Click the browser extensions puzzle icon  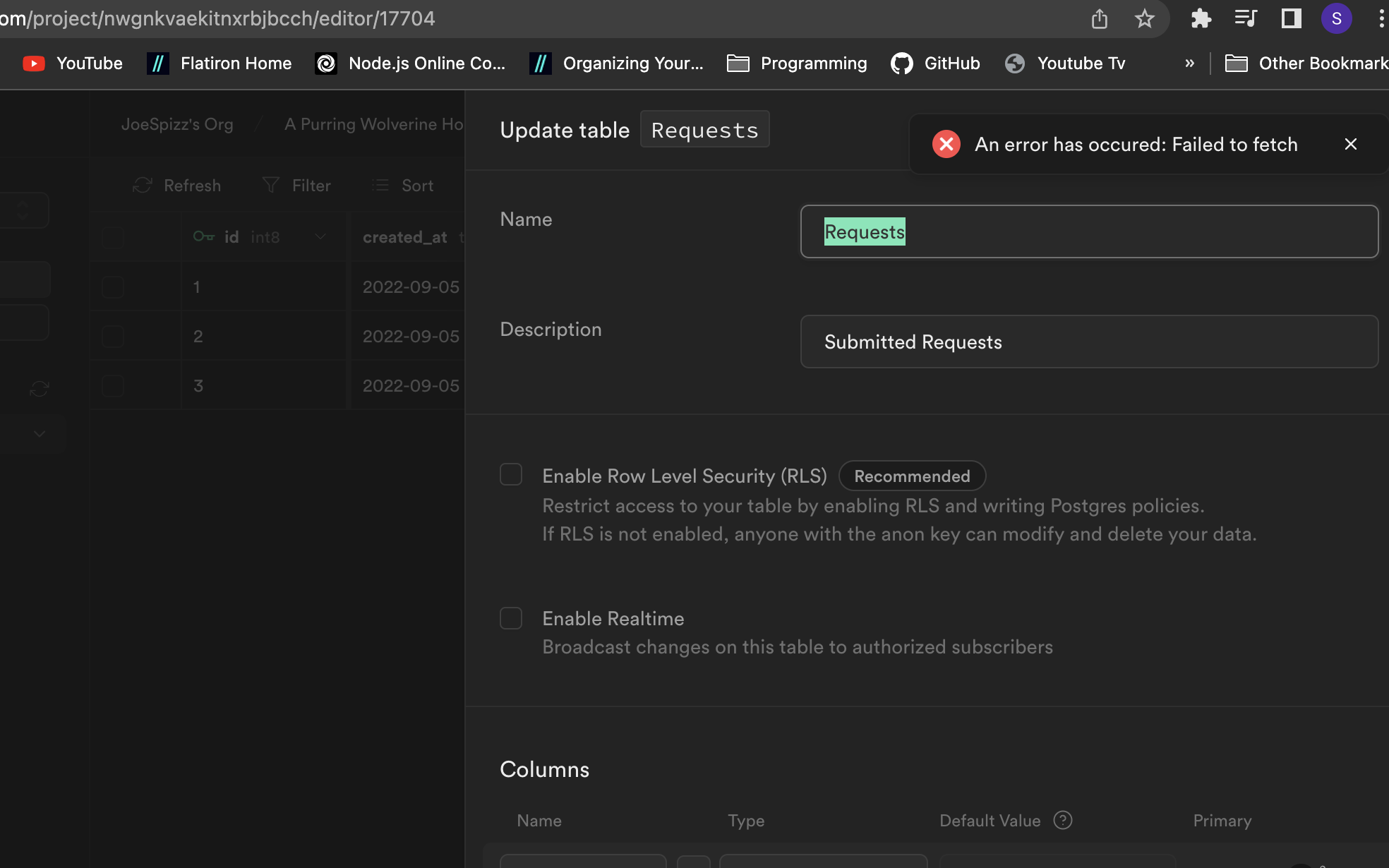tap(1200, 18)
